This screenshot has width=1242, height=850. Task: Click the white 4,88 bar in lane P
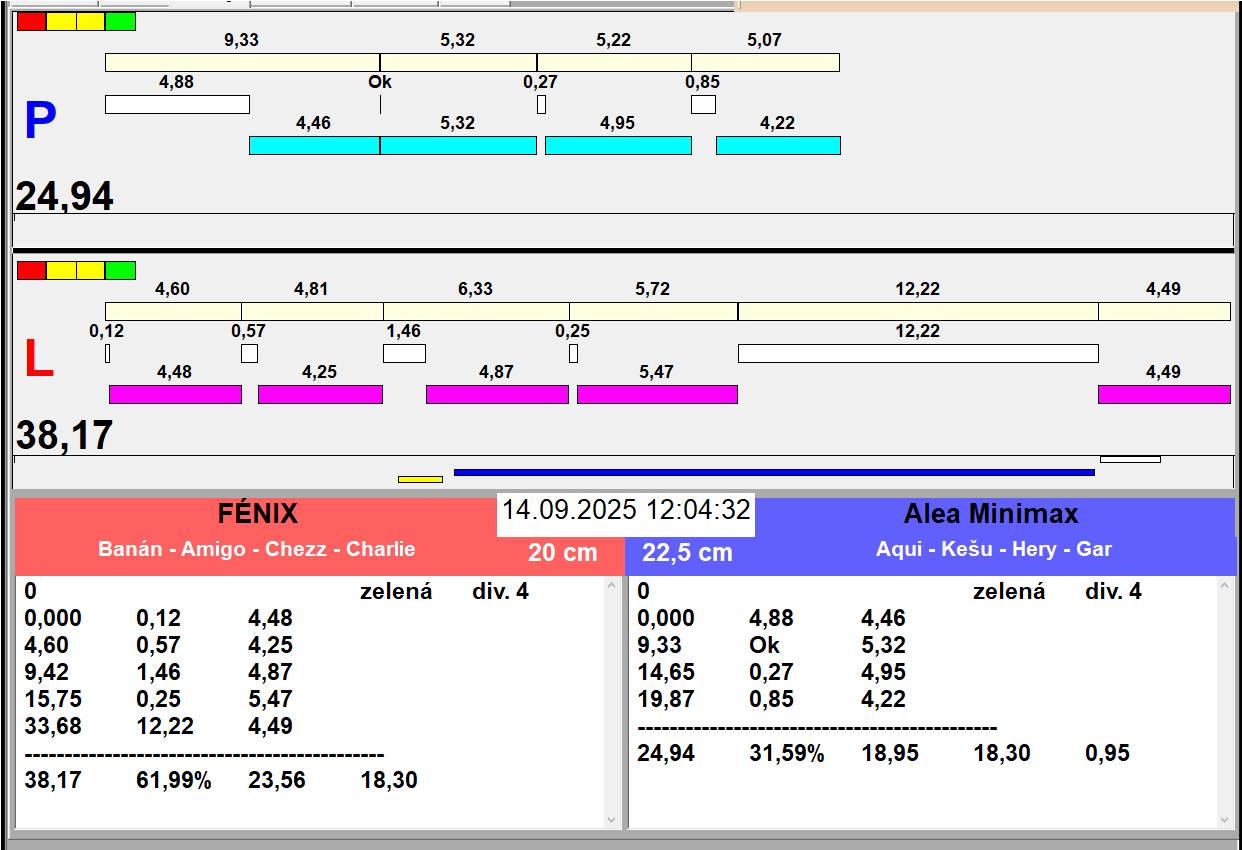[x=177, y=104]
